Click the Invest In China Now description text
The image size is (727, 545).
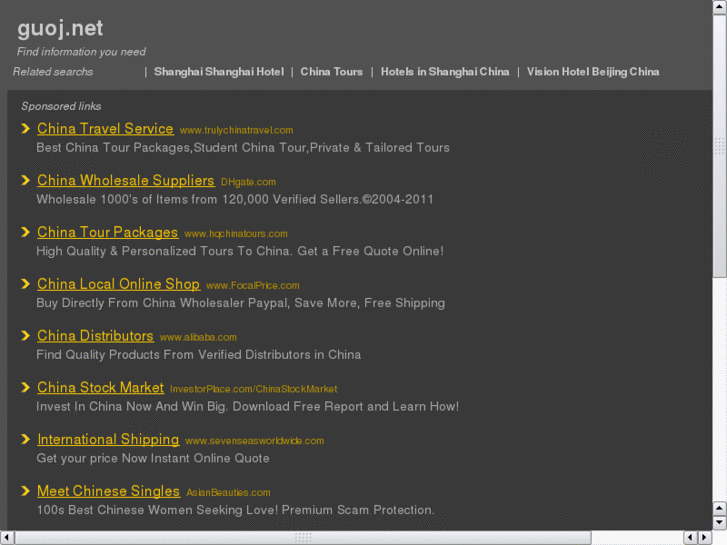pos(248,407)
